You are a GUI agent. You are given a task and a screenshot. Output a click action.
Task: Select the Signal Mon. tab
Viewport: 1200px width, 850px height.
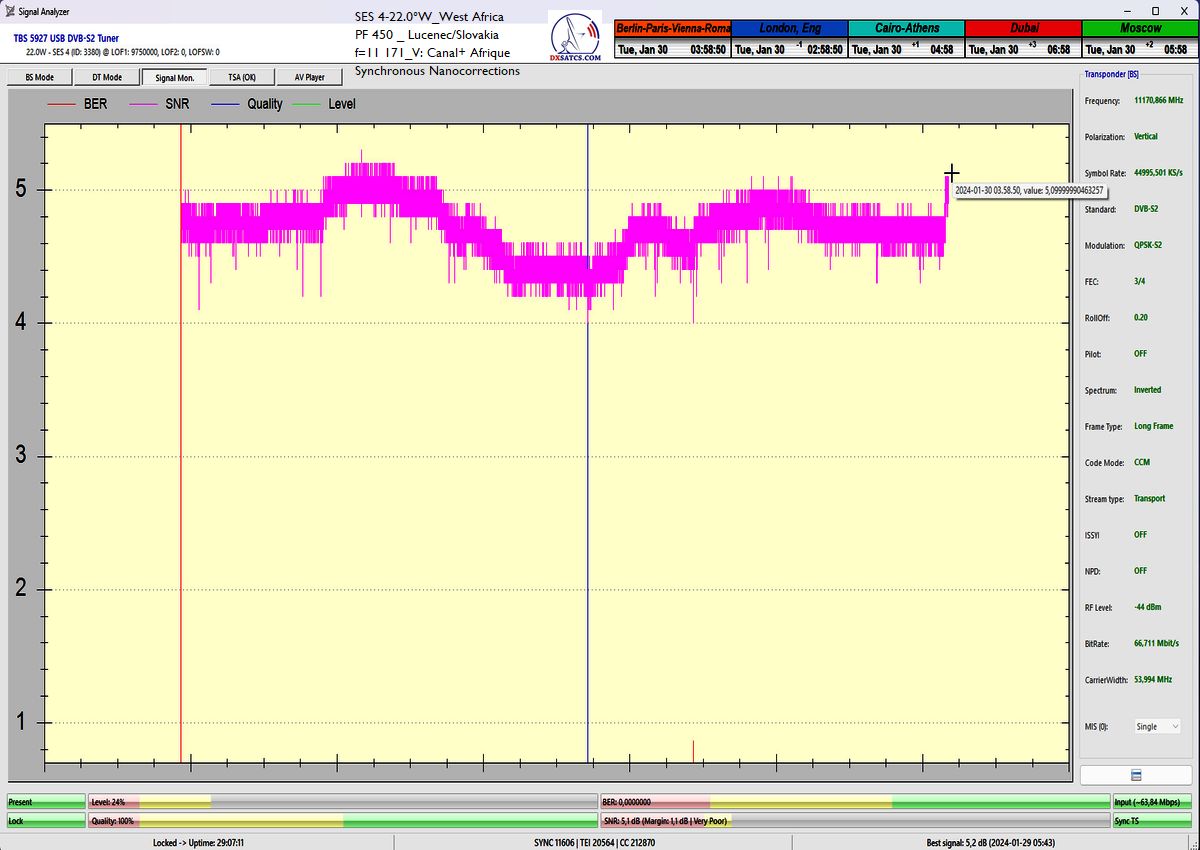click(x=174, y=77)
